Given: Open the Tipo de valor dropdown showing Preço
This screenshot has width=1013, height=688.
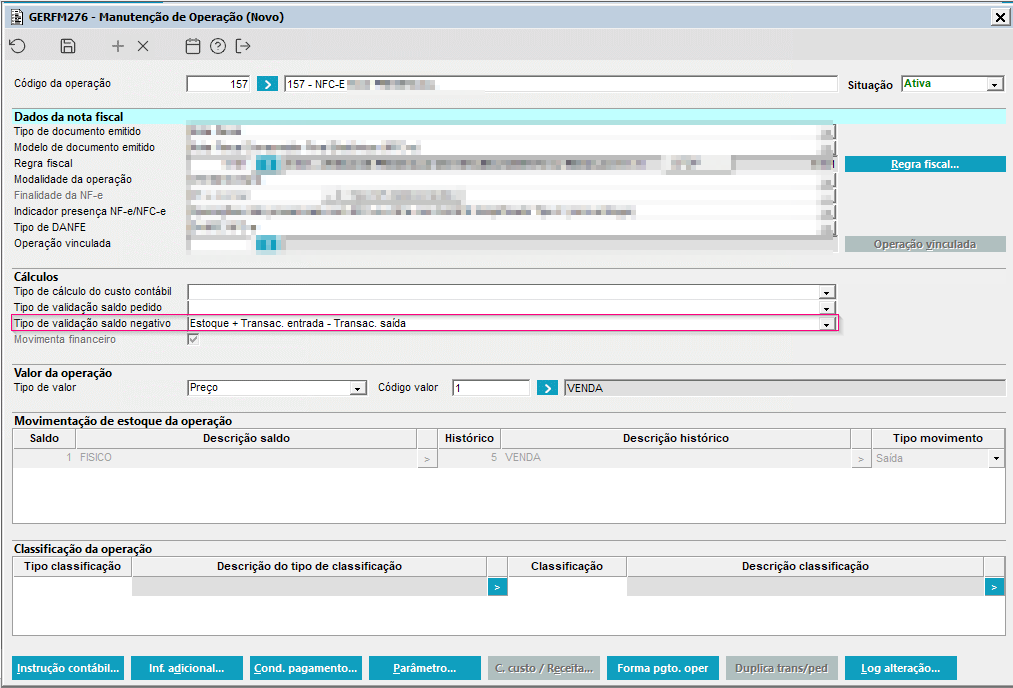Looking at the screenshot, I should (x=358, y=388).
